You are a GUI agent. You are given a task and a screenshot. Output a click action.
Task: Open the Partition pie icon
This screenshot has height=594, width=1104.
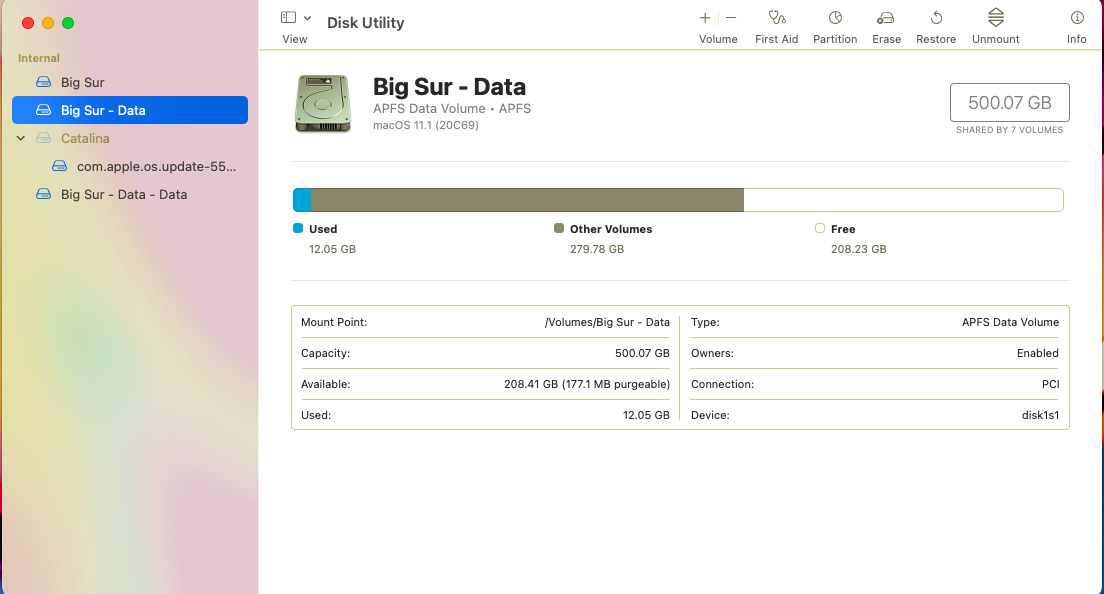tap(835, 18)
